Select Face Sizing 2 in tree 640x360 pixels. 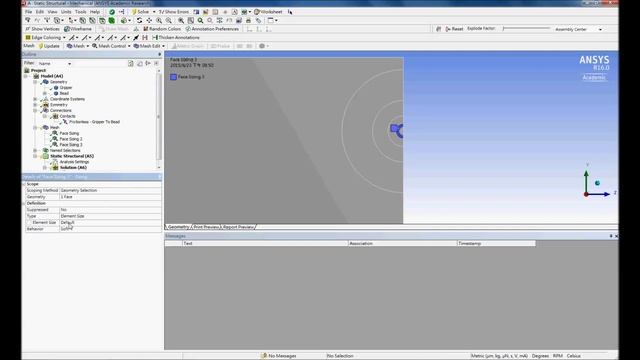click(x=71, y=139)
